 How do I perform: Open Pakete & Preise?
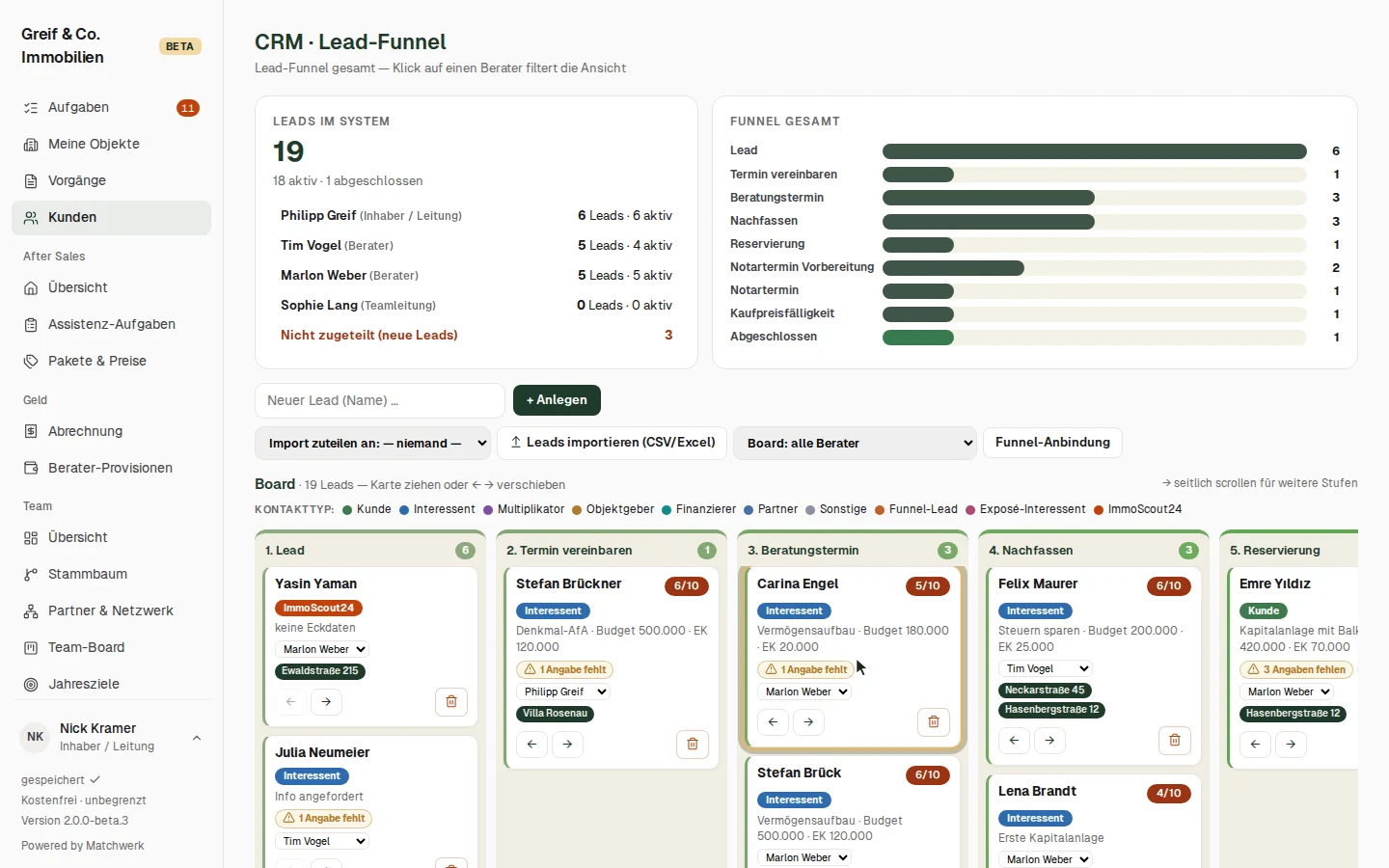pos(111,362)
